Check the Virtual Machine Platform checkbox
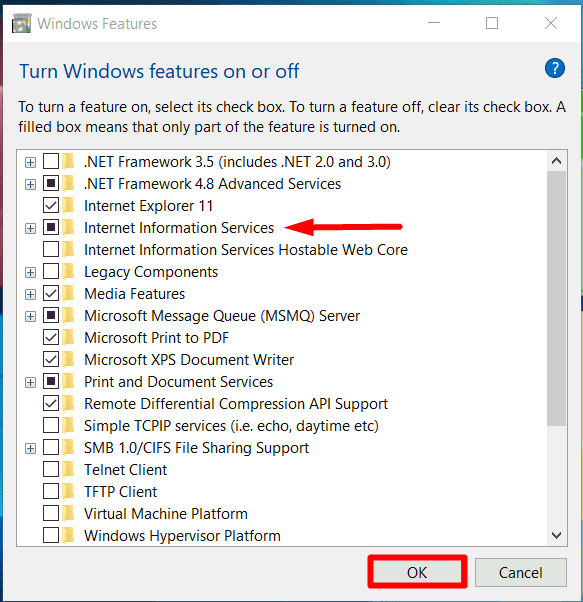 [51, 513]
